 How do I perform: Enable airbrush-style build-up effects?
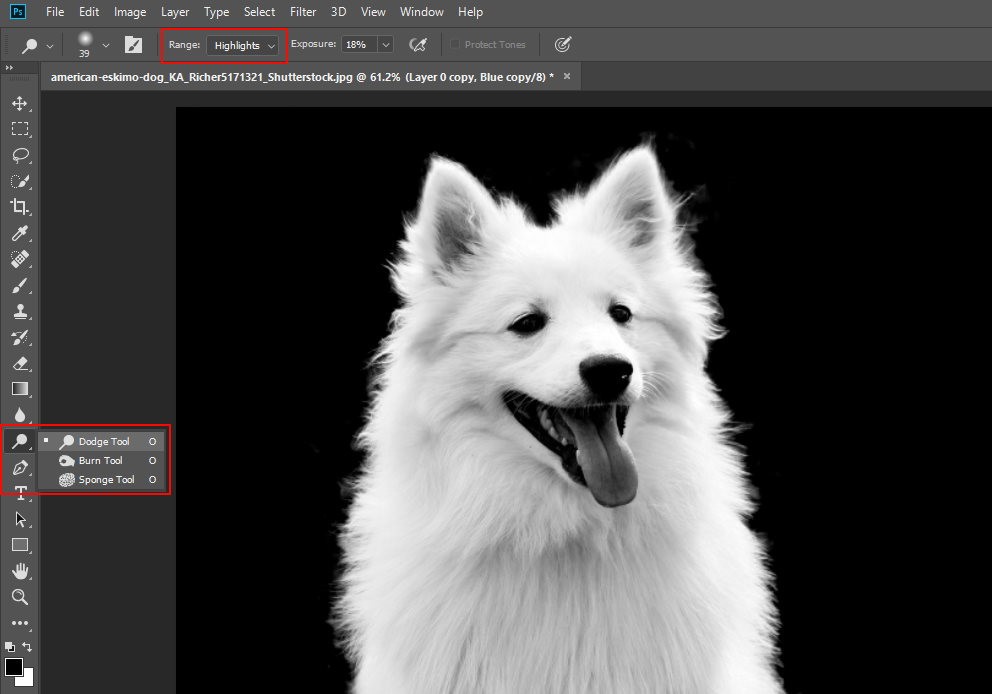(418, 44)
